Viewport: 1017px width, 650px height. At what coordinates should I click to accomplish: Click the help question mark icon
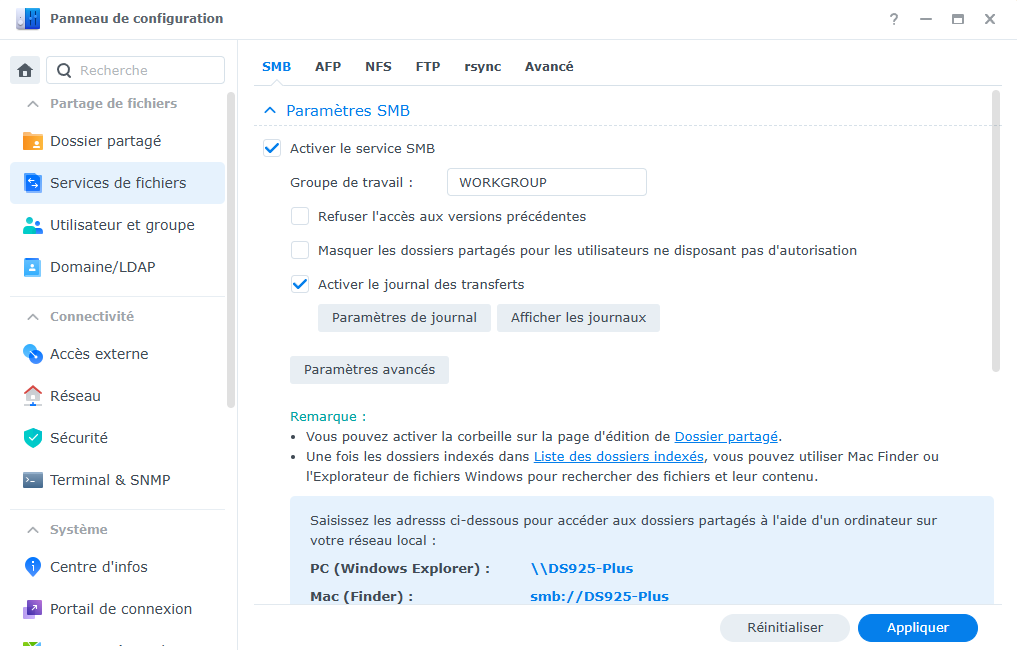click(x=894, y=19)
